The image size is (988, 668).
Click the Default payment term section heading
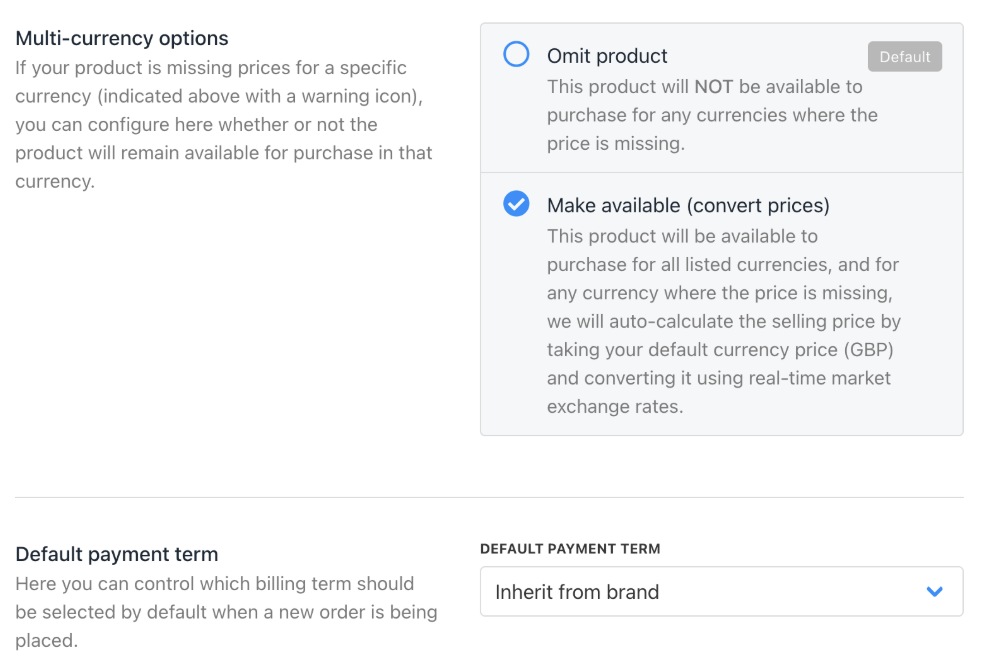pos(117,554)
